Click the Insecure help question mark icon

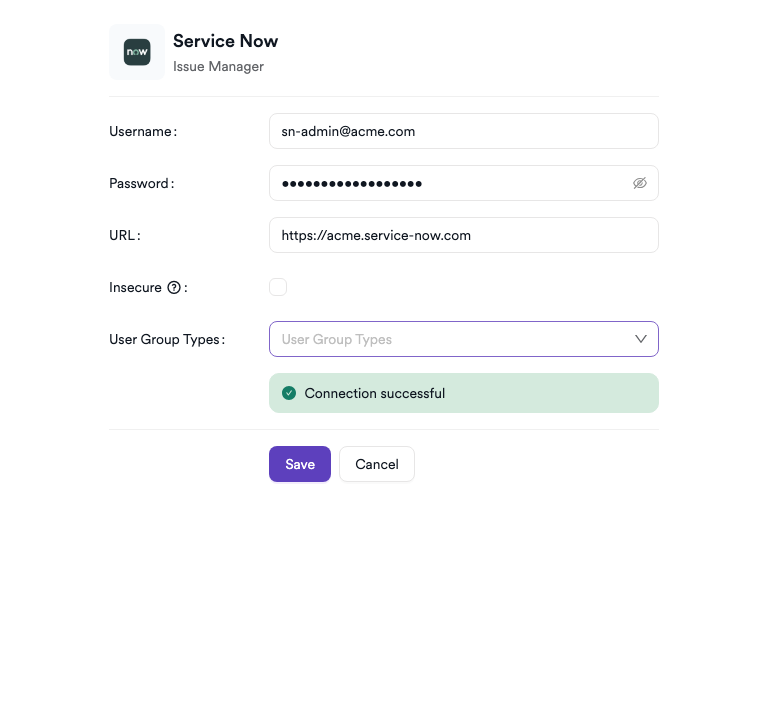coord(174,288)
